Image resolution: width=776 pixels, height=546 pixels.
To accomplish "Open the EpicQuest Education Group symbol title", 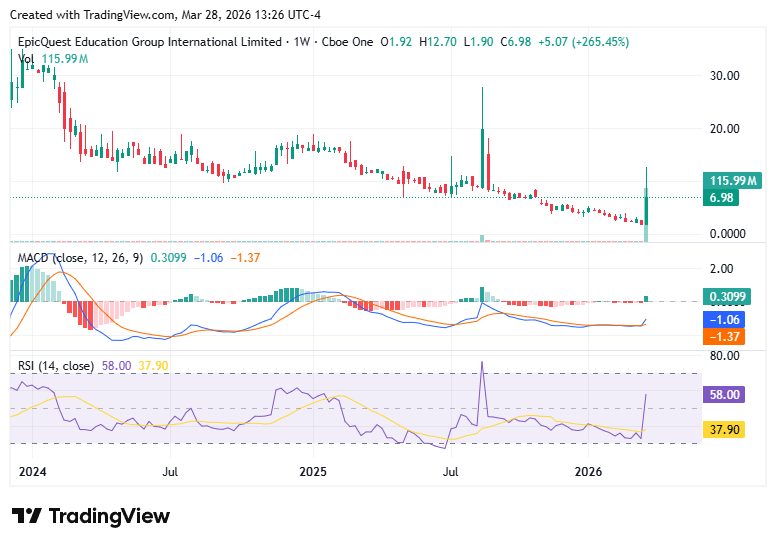I will point(150,42).
